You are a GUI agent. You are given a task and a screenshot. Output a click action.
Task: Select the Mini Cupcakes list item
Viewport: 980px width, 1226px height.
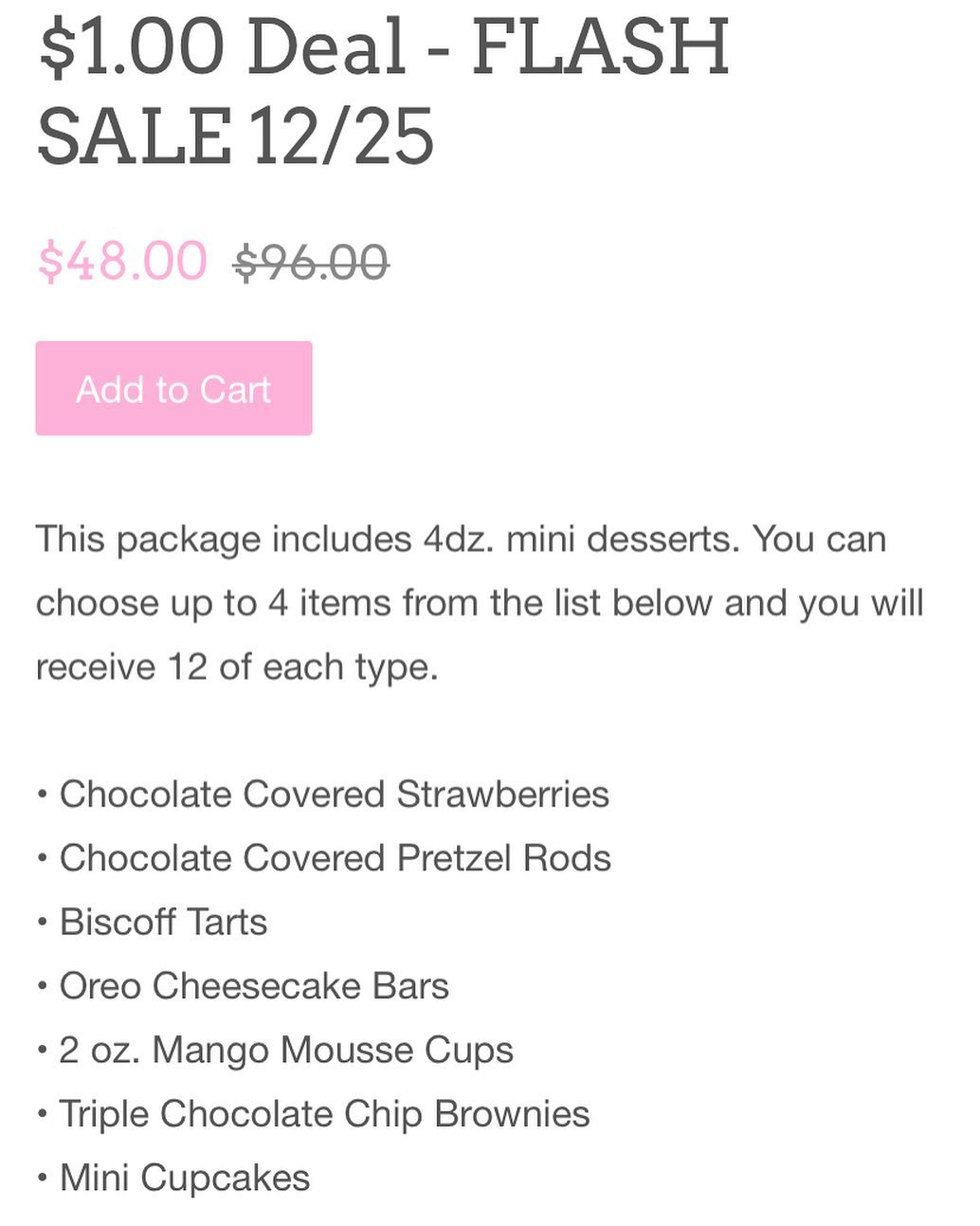pos(185,1178)
